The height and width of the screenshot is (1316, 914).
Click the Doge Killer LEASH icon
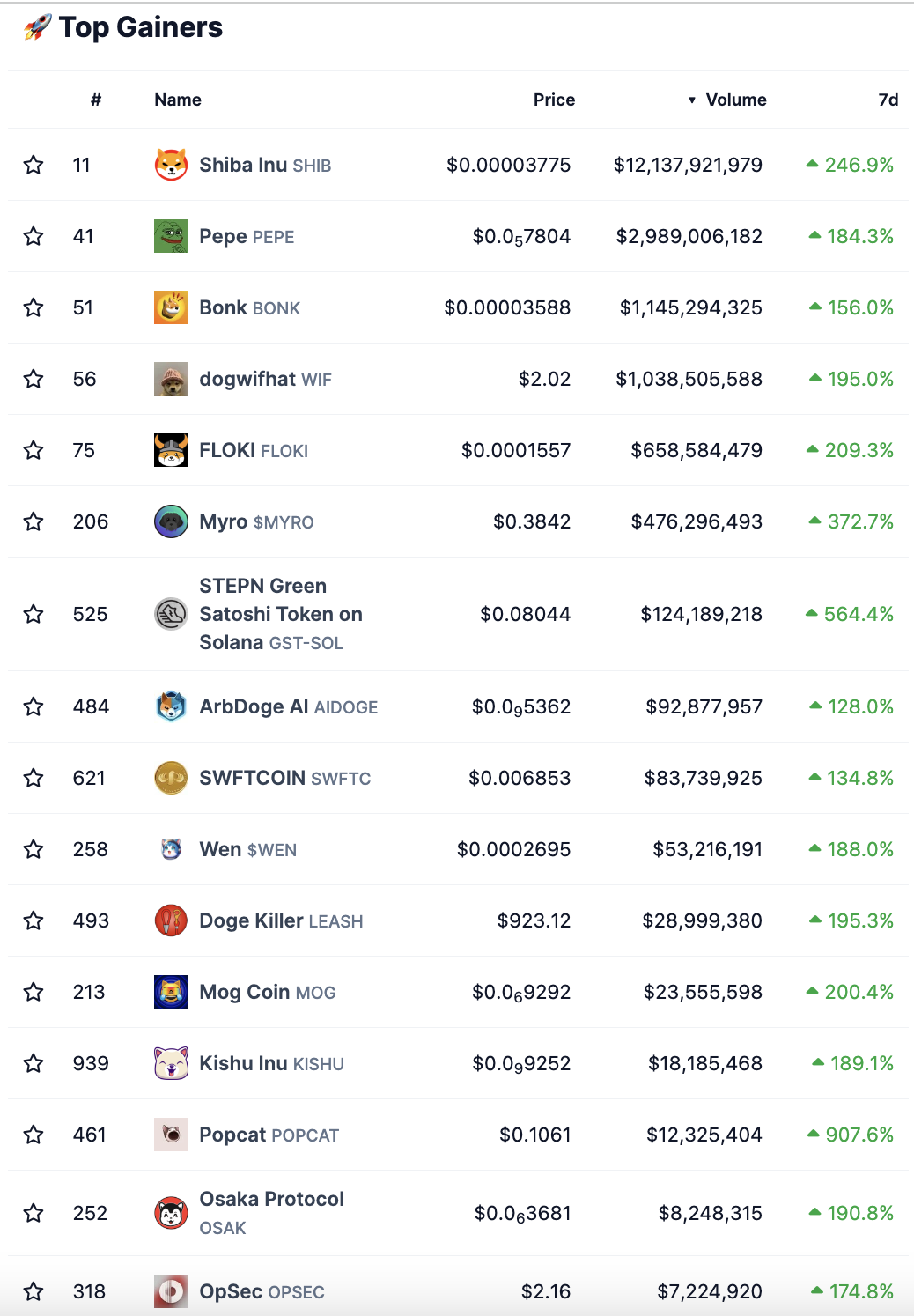[171, 920]
